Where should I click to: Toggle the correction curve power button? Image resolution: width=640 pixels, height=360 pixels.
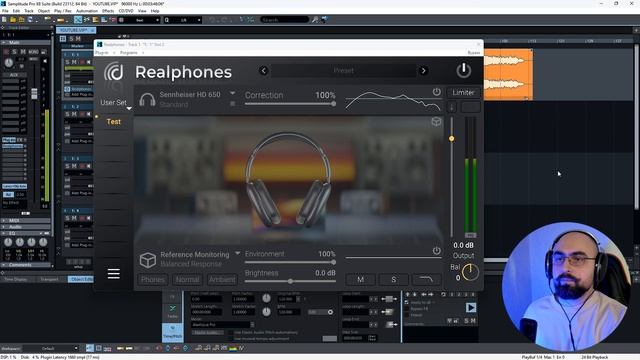(436, 92)
